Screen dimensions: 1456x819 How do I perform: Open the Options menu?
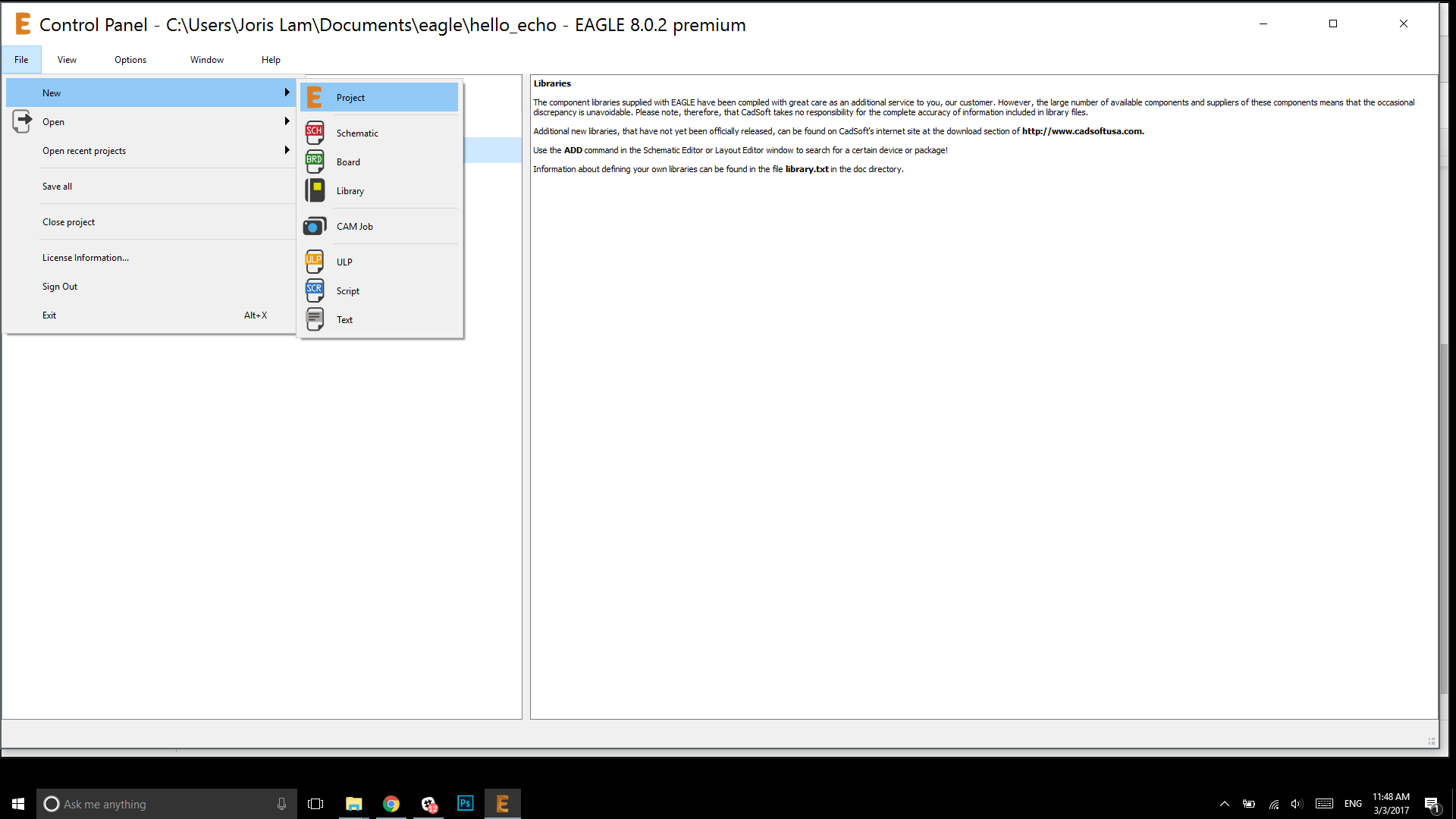coord(130,60)
